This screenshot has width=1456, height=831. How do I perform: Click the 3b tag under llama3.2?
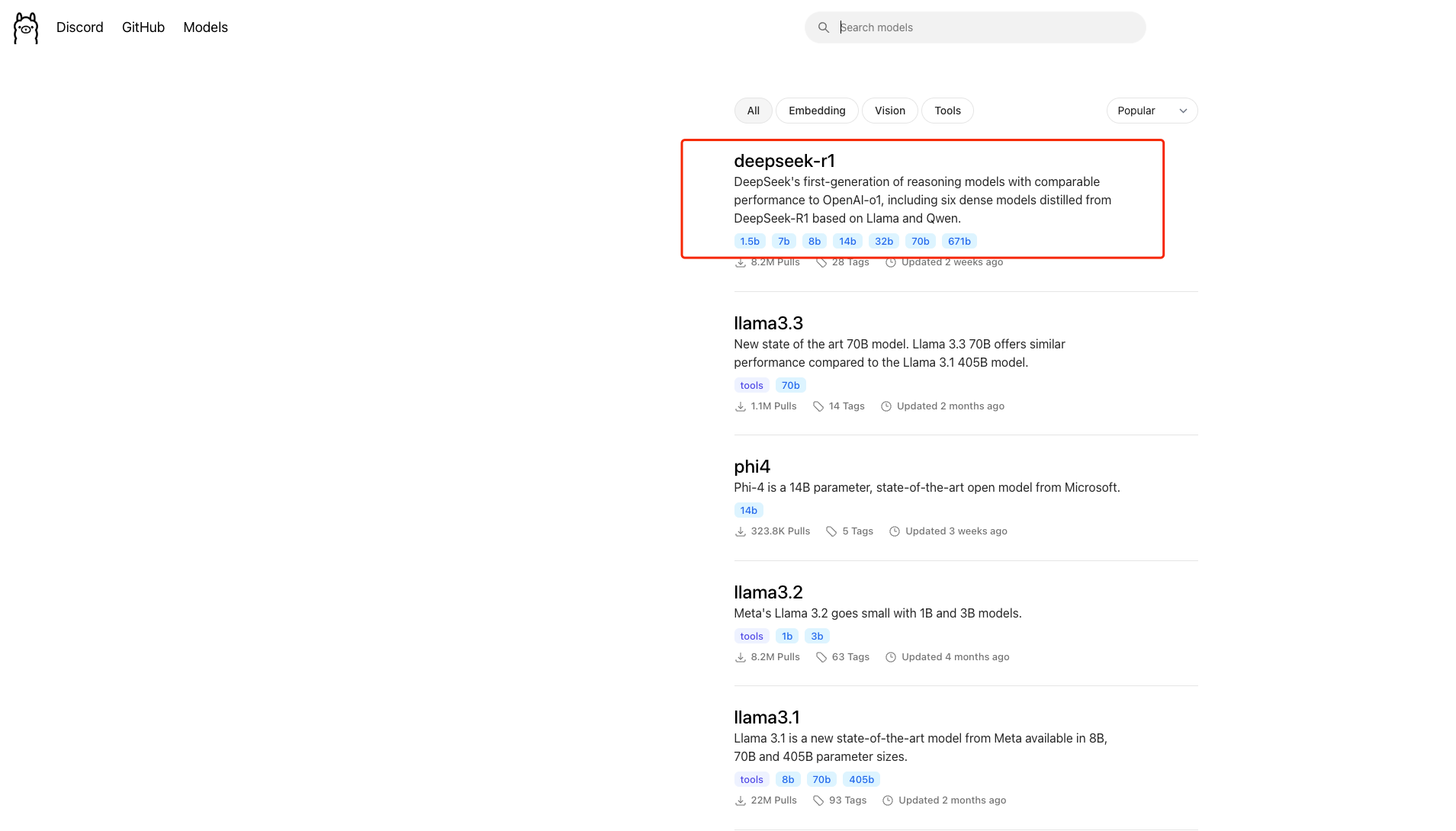[817, 637]
